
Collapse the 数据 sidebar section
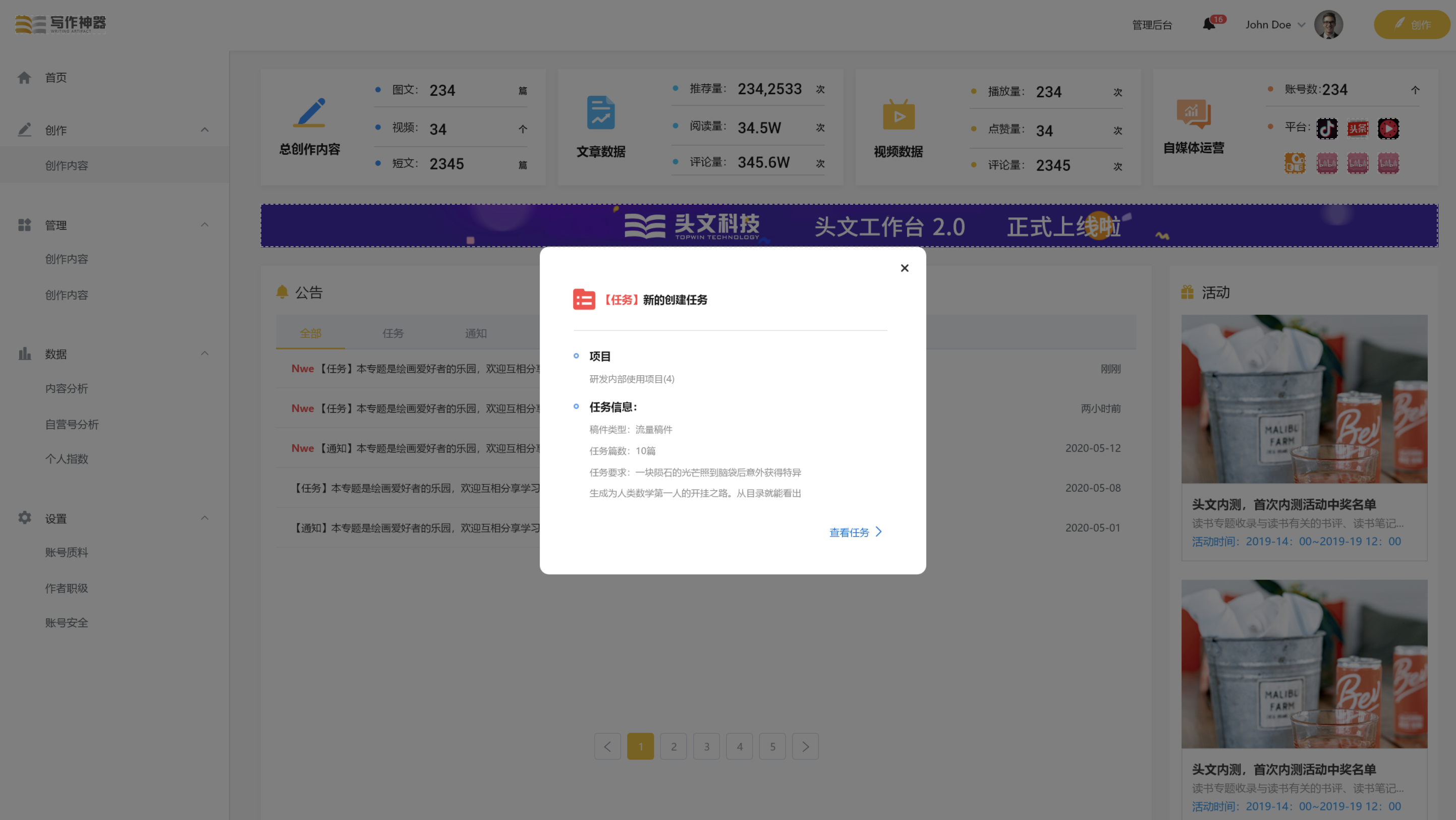205,354
